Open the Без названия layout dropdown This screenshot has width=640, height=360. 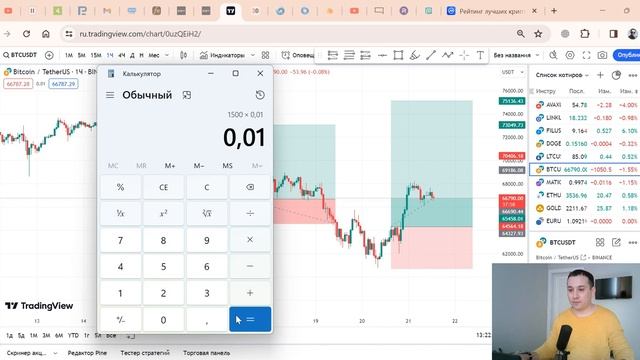[x=516, y=55]
